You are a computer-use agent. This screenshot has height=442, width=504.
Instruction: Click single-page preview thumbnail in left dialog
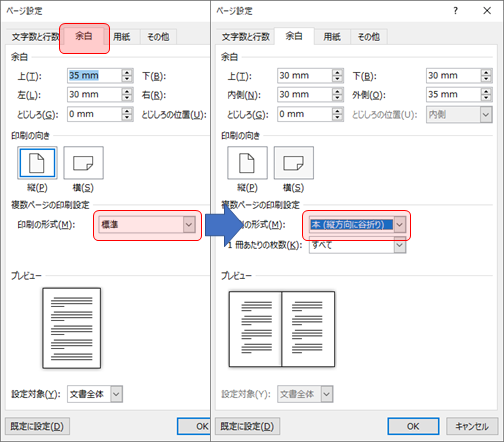coord(72,328)
